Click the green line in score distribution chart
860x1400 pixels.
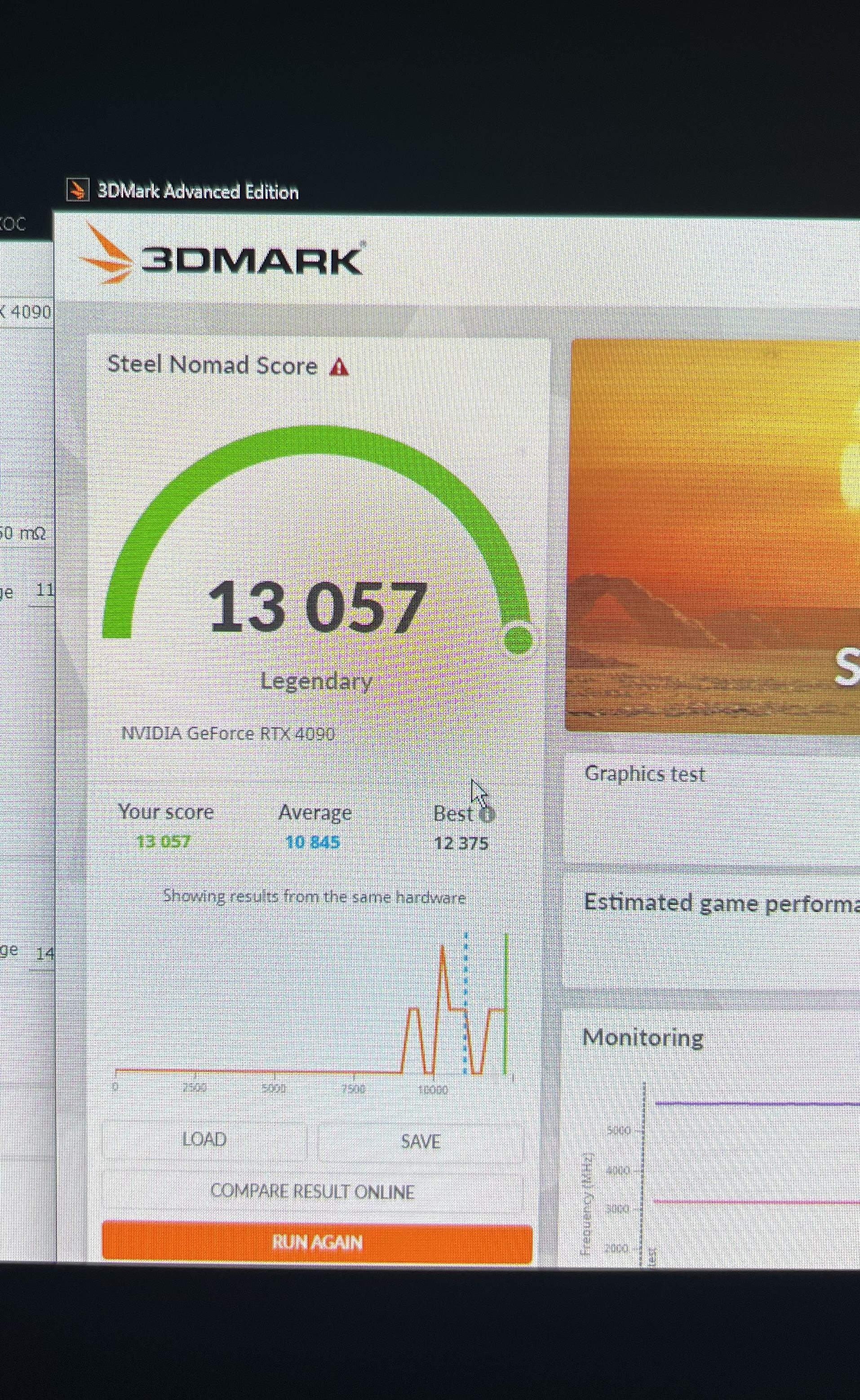point(505,1004)
